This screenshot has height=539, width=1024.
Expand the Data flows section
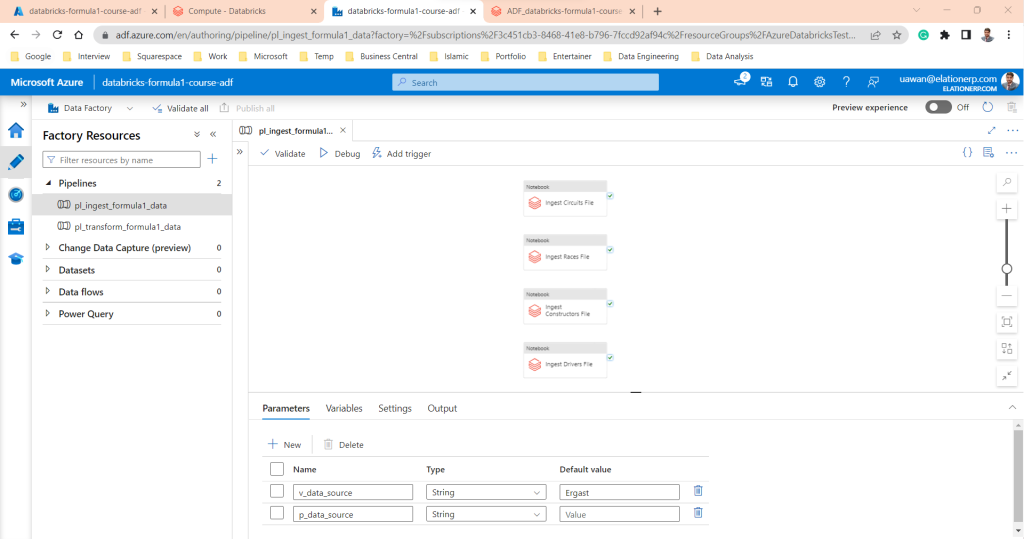(48, 292)
